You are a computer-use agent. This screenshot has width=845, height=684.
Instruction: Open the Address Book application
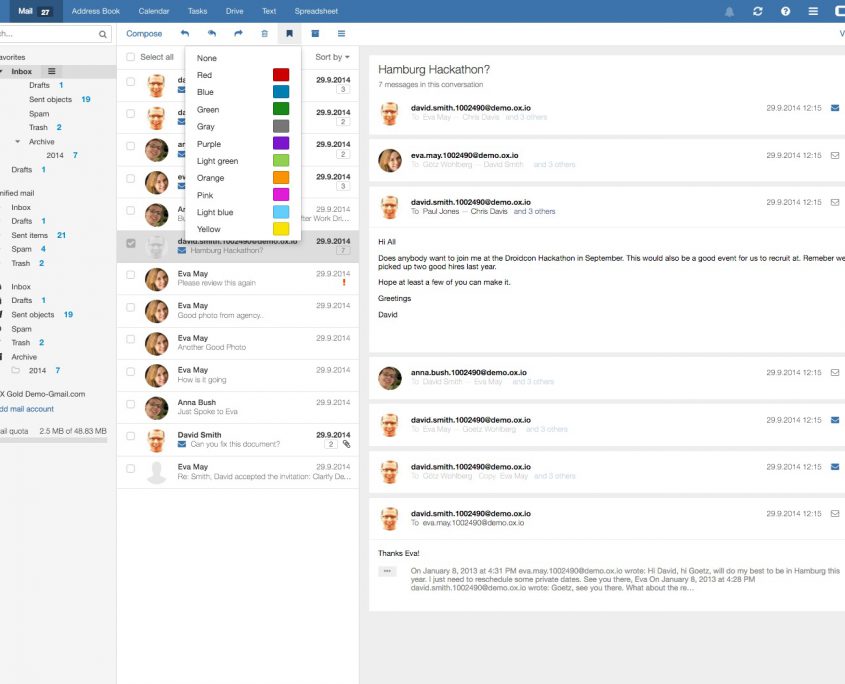[x=95, y=11]
